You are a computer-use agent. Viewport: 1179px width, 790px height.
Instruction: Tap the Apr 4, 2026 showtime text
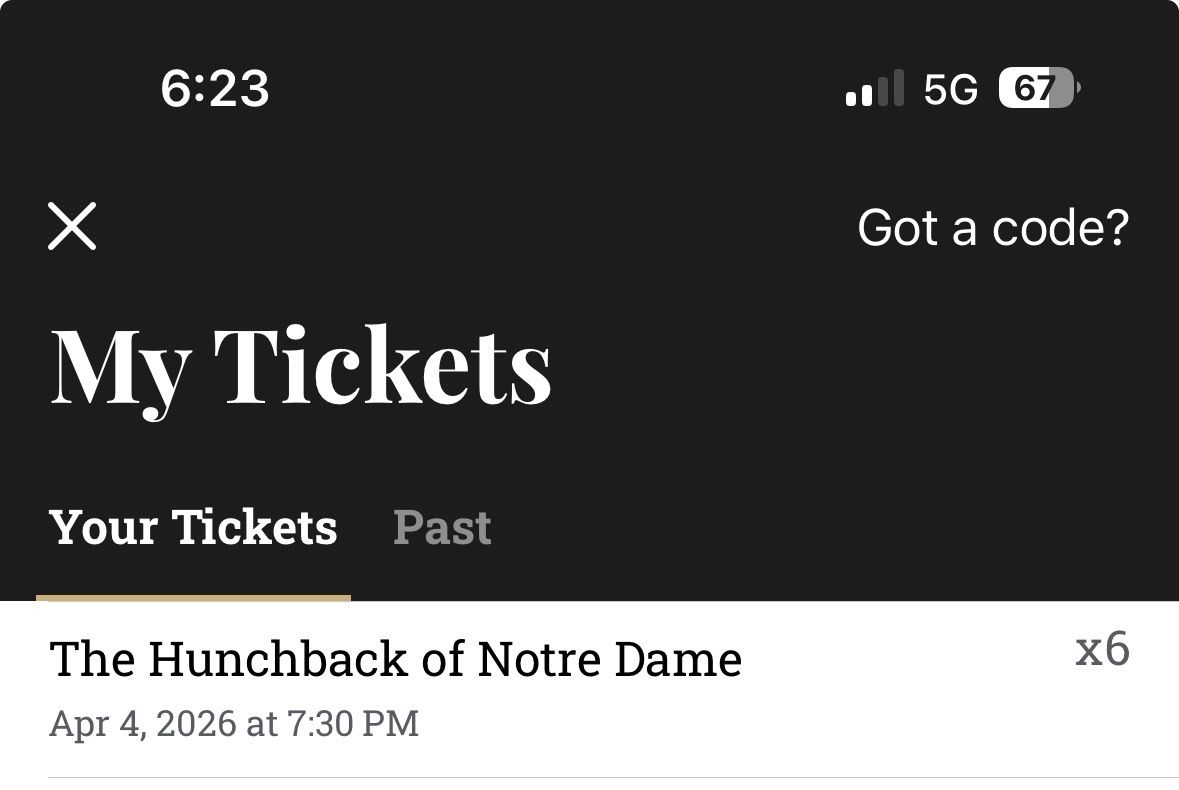pos(234,723)
